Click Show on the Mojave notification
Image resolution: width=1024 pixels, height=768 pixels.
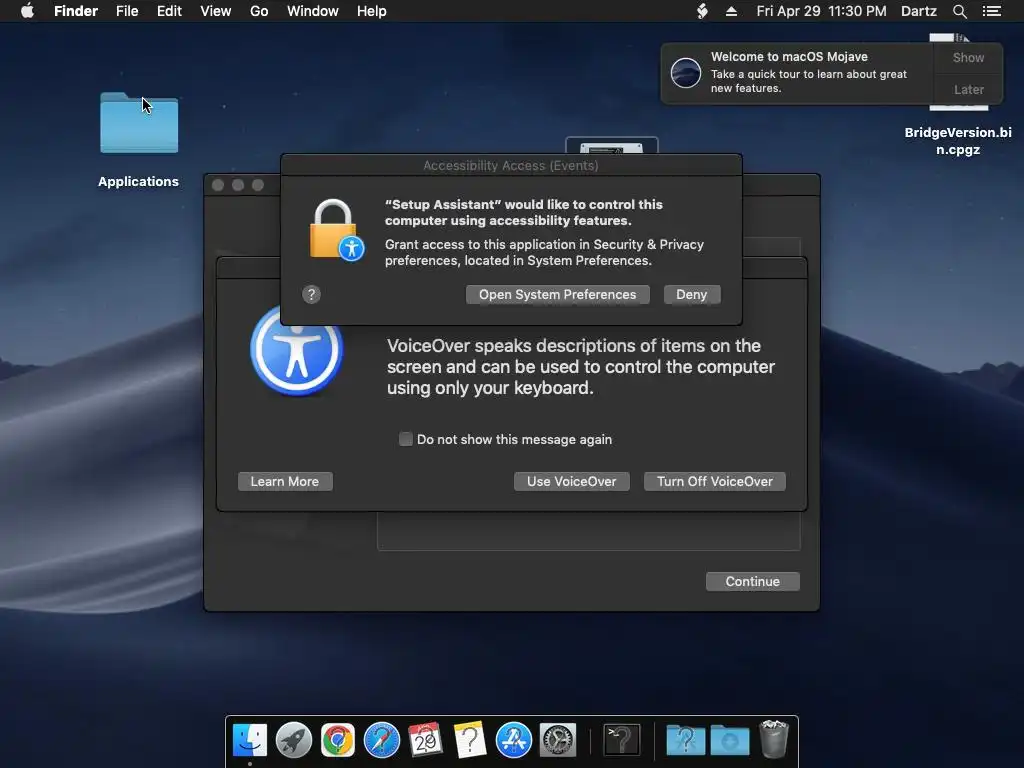pos(968,57)
